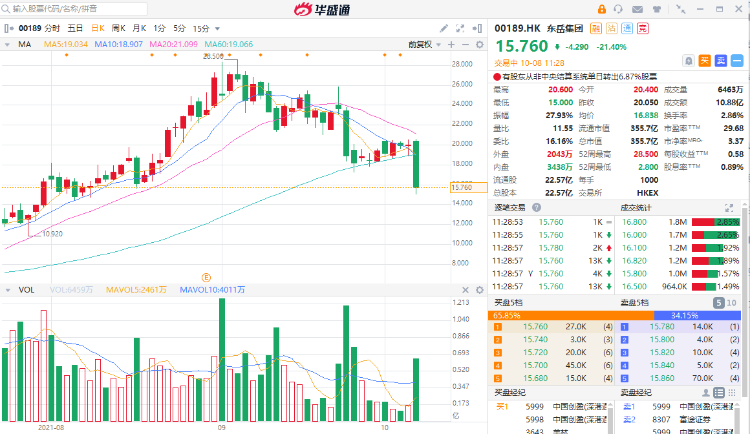Click MA60:19.066 indicator label
Viewport: 750px width, 434px height.
229,44
